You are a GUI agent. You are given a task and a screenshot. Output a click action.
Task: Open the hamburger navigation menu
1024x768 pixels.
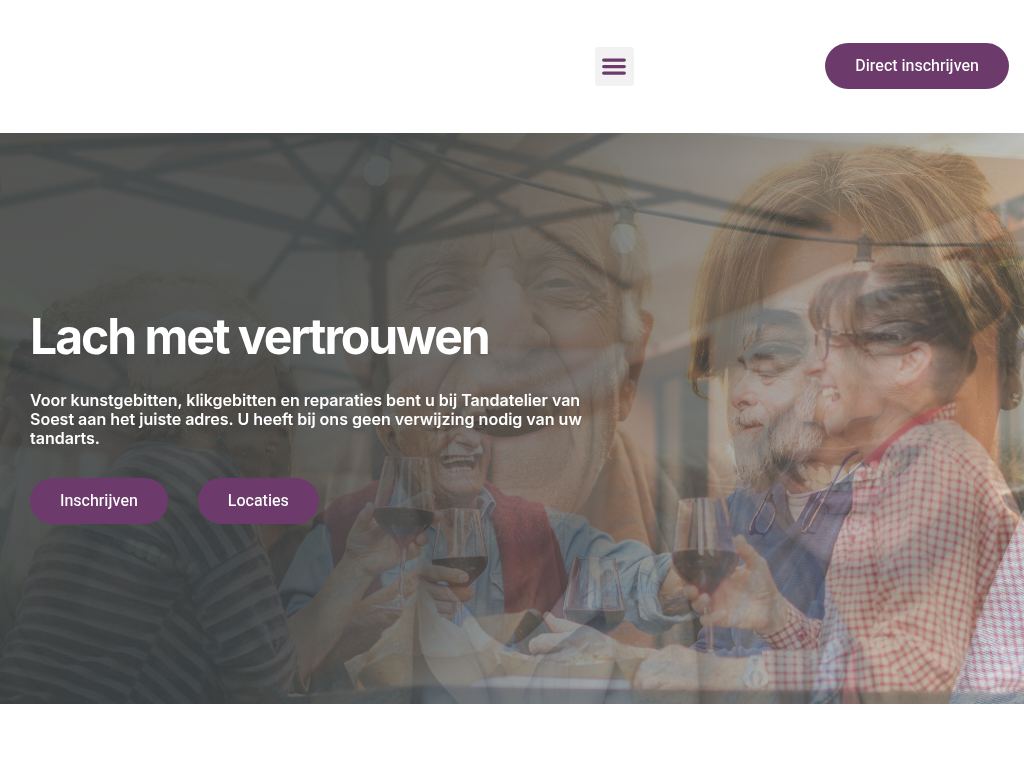[x=614, y=66]
